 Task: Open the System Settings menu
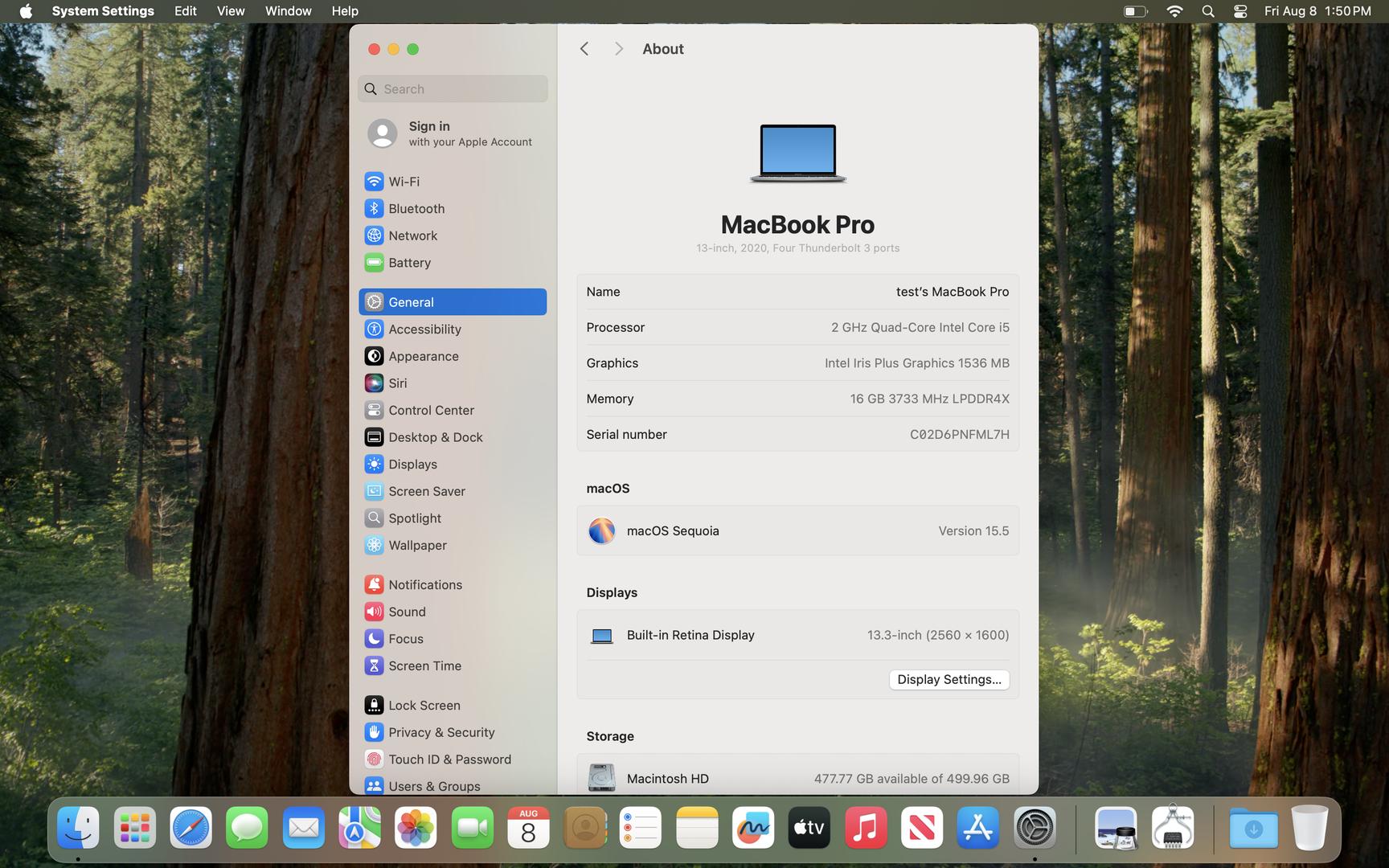(x=103, y=11)
